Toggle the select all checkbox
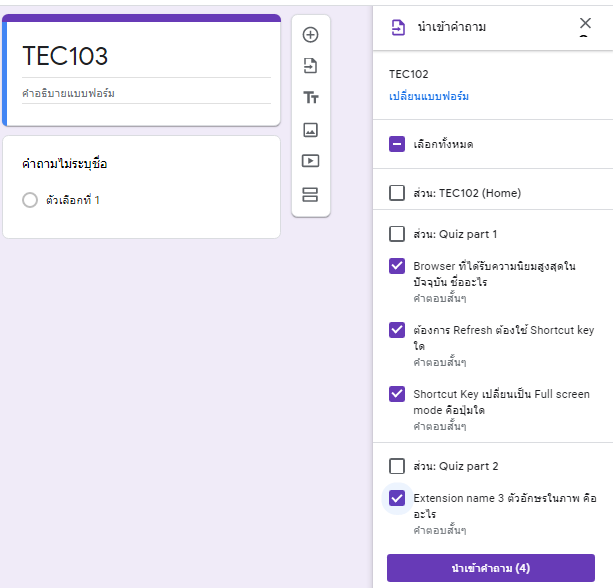The height and width of the screenshot is (588, 614). click(x=397, y=144)
